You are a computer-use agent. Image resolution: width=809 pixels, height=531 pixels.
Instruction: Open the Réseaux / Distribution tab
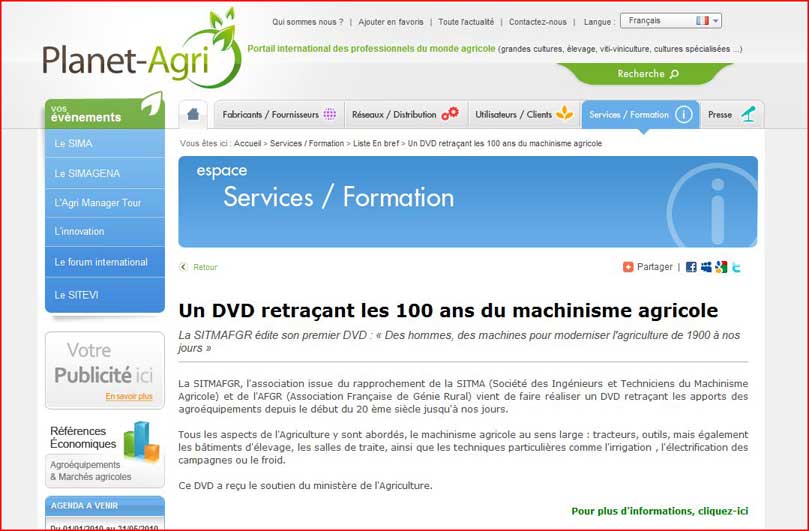[405, 115]
